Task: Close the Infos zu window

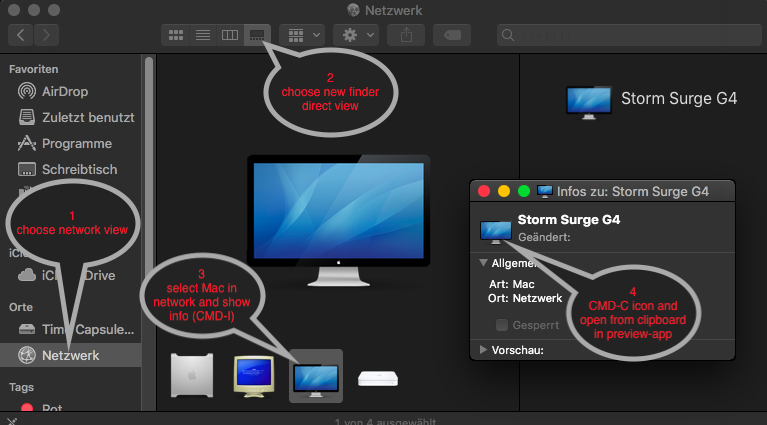Action: tap(484, 191)
